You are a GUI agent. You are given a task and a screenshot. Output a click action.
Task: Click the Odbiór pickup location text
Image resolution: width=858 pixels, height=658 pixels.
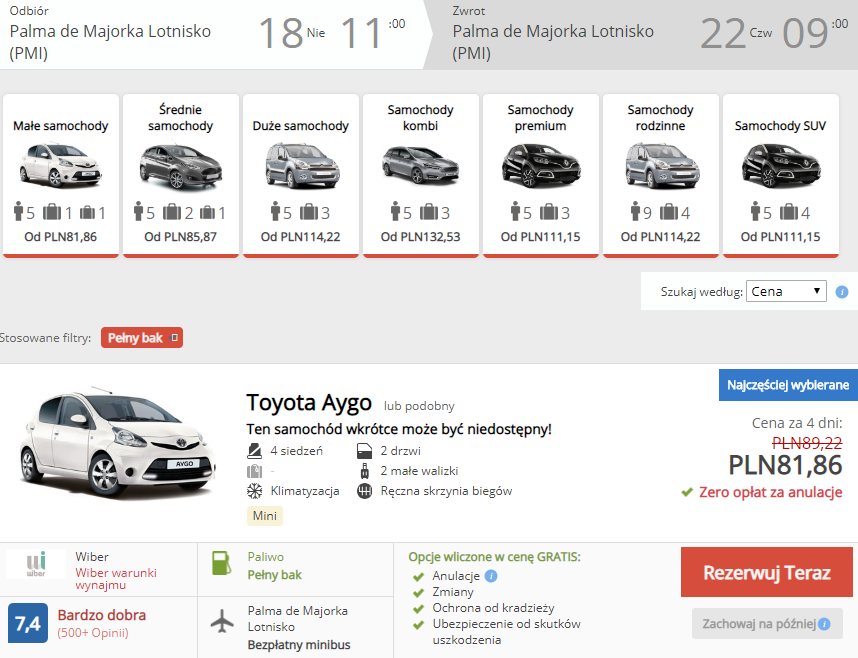110,42
